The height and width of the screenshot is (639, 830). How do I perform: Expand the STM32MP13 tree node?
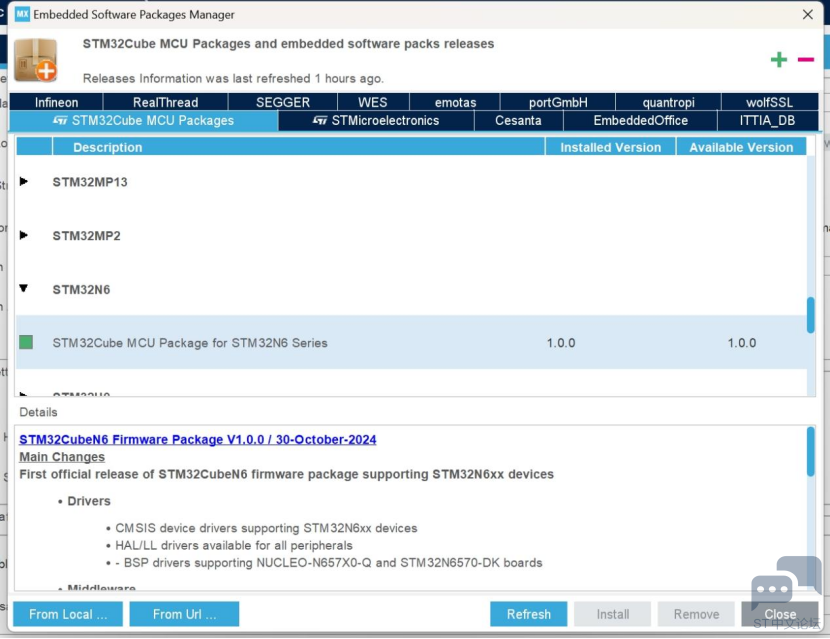pos(23,182)
